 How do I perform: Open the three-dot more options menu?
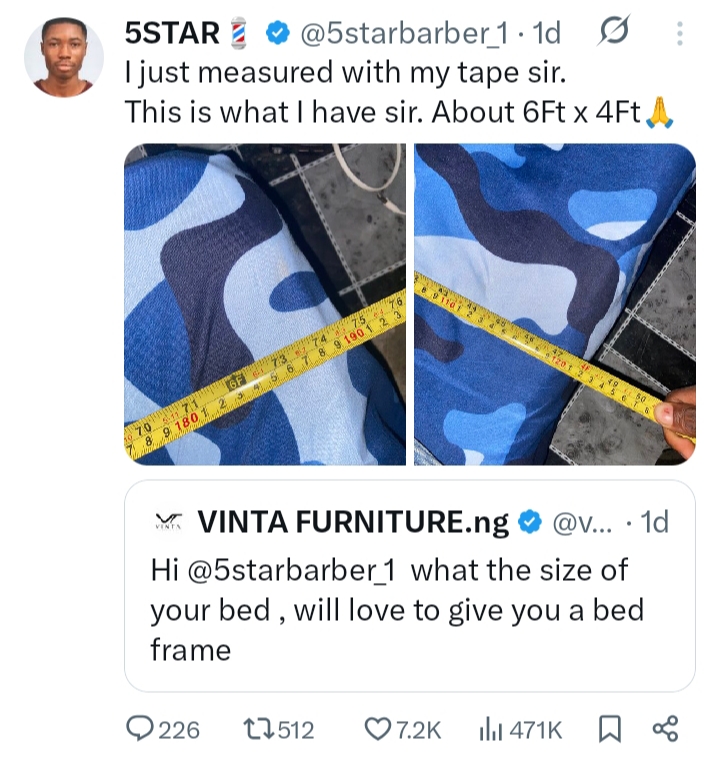point(680,34)
